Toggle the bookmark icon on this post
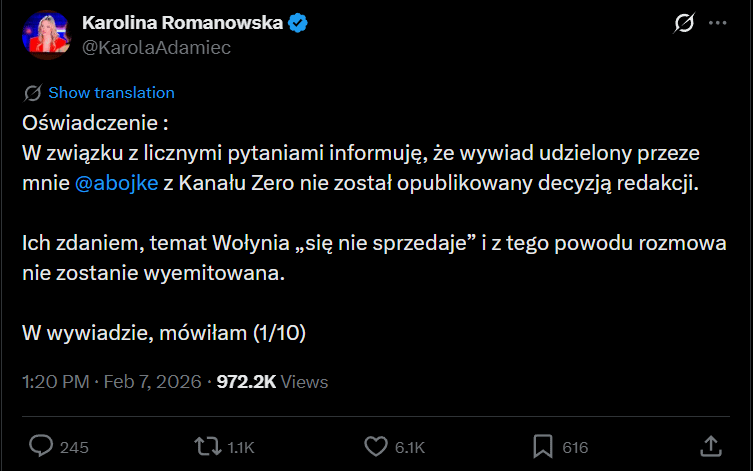 543,446
